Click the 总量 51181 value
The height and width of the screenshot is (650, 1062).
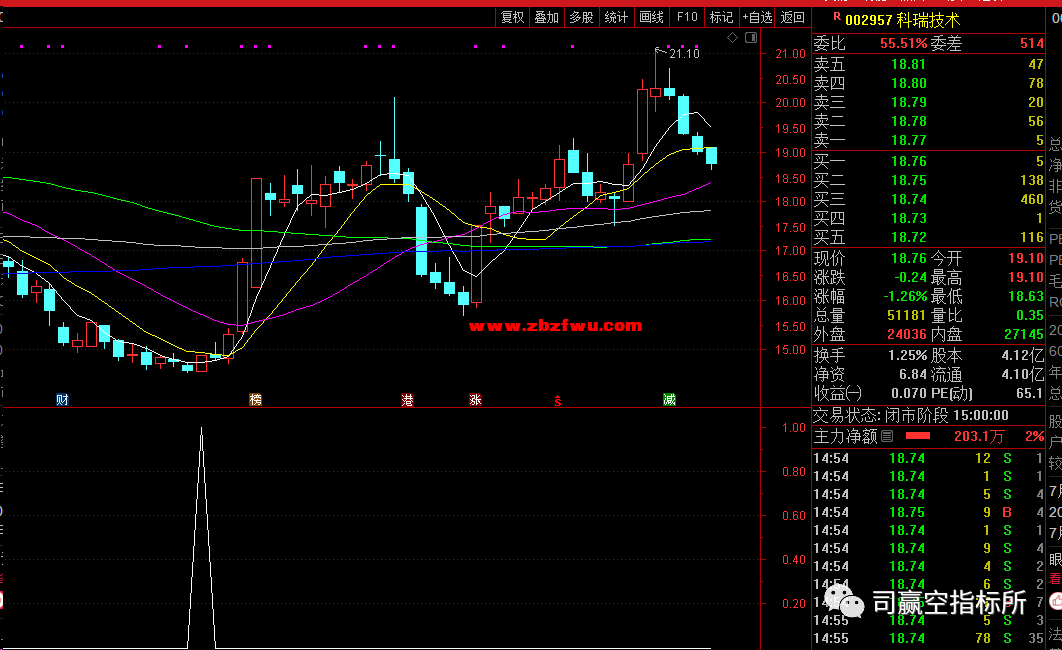pos(906,316)
